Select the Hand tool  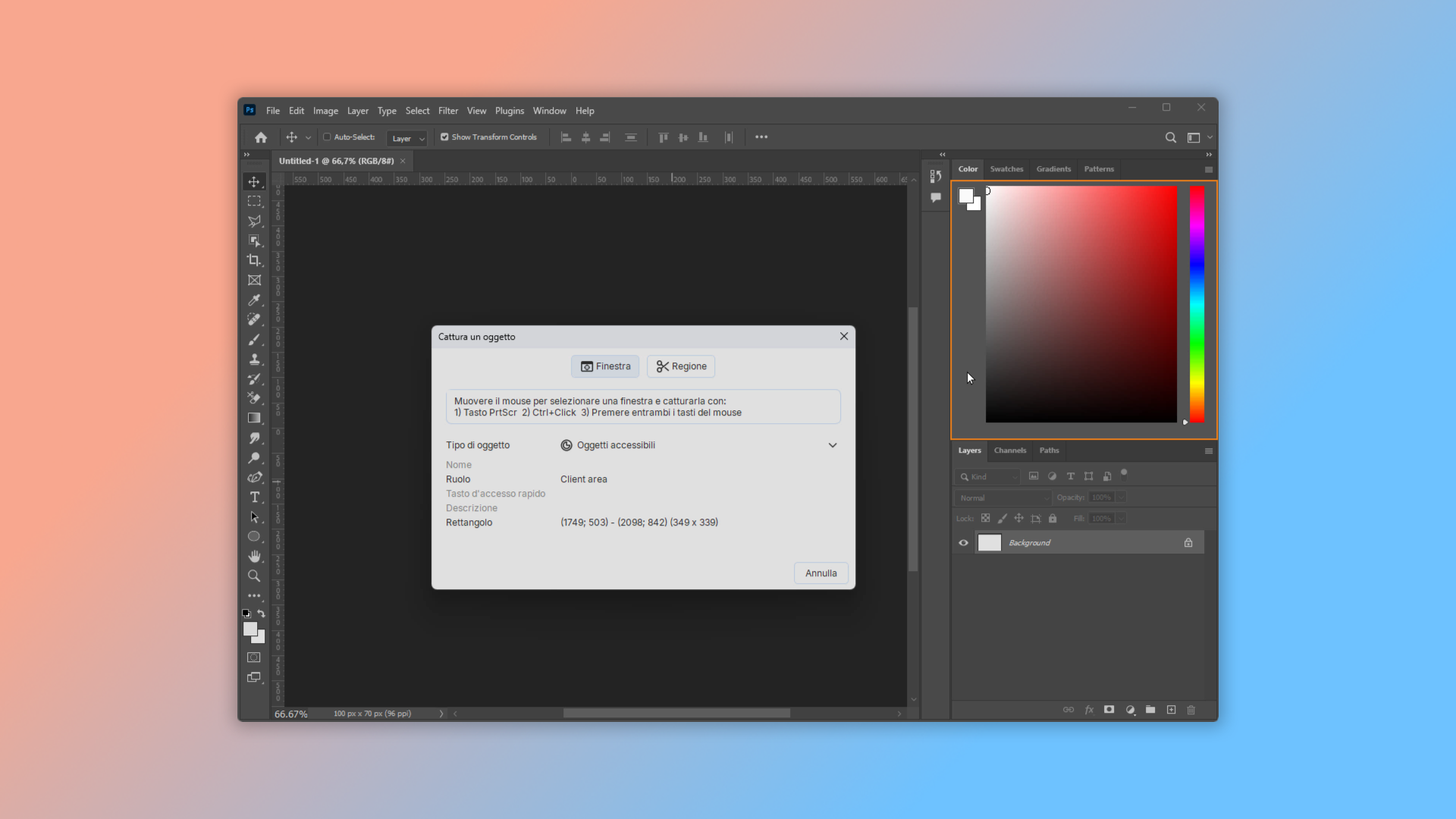pyautogui.click(x=254, y=557)
